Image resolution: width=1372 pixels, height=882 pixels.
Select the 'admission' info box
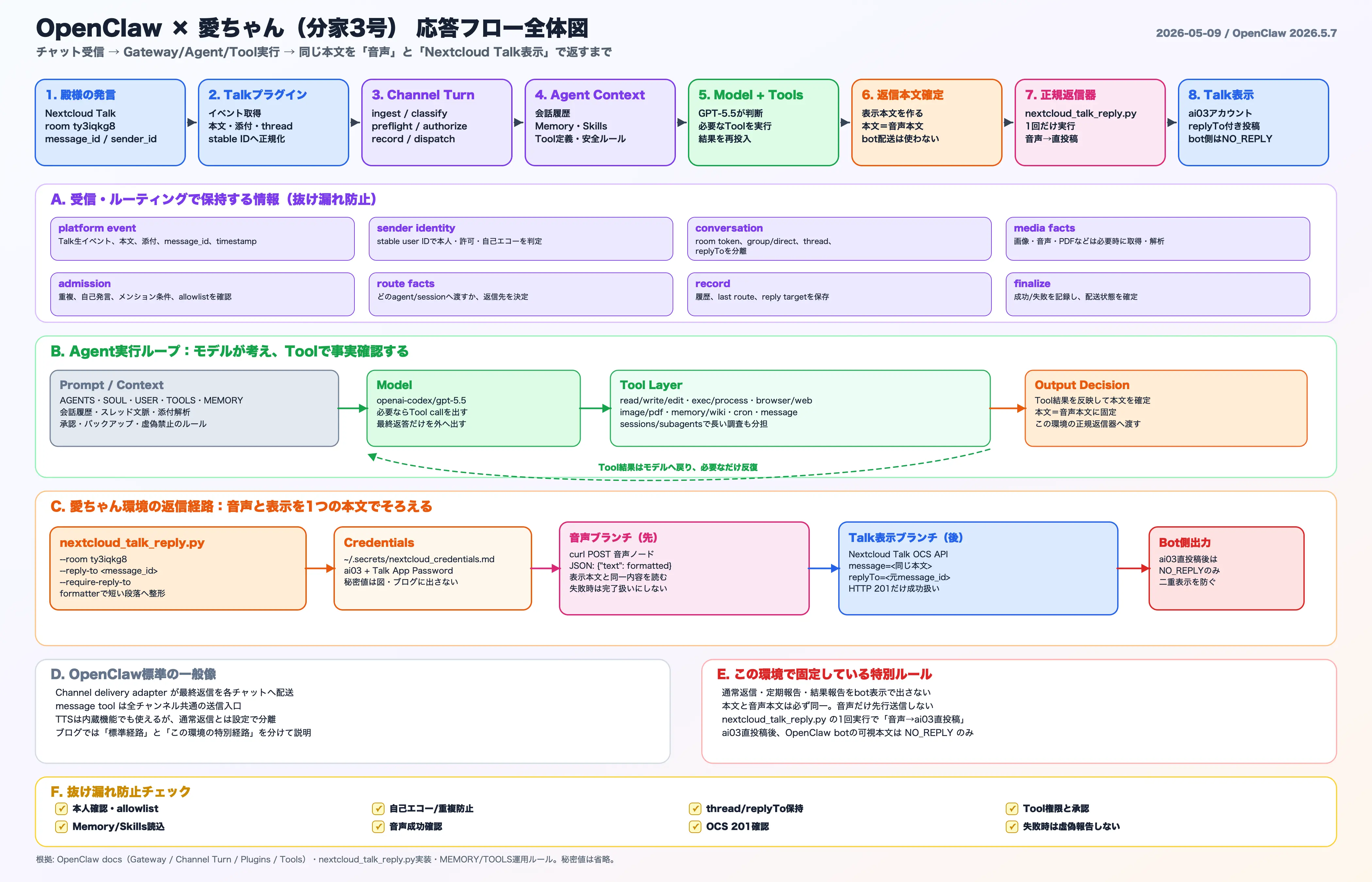click(202, 294)
